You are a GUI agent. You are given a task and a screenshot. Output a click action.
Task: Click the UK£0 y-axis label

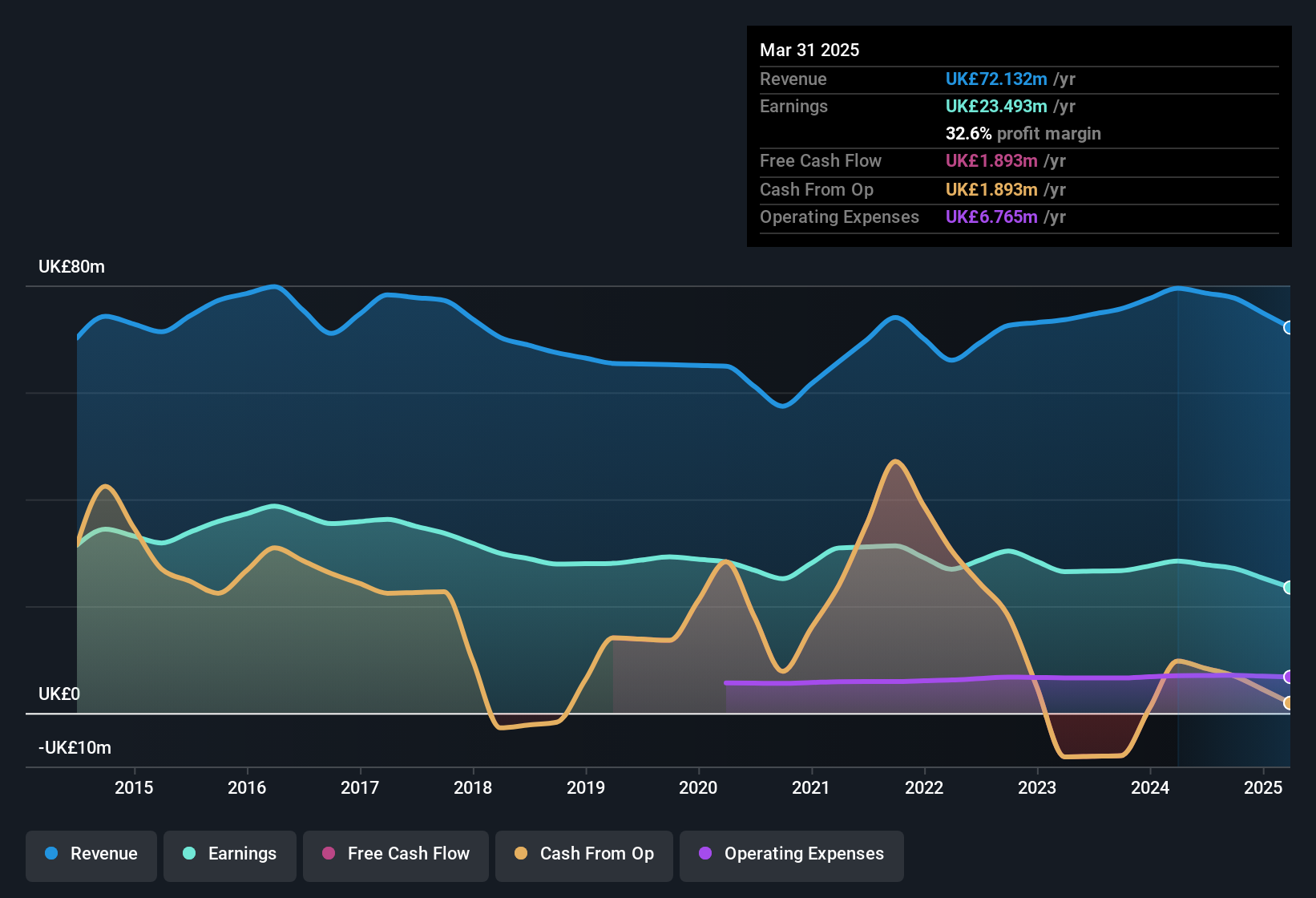point(59,694)
